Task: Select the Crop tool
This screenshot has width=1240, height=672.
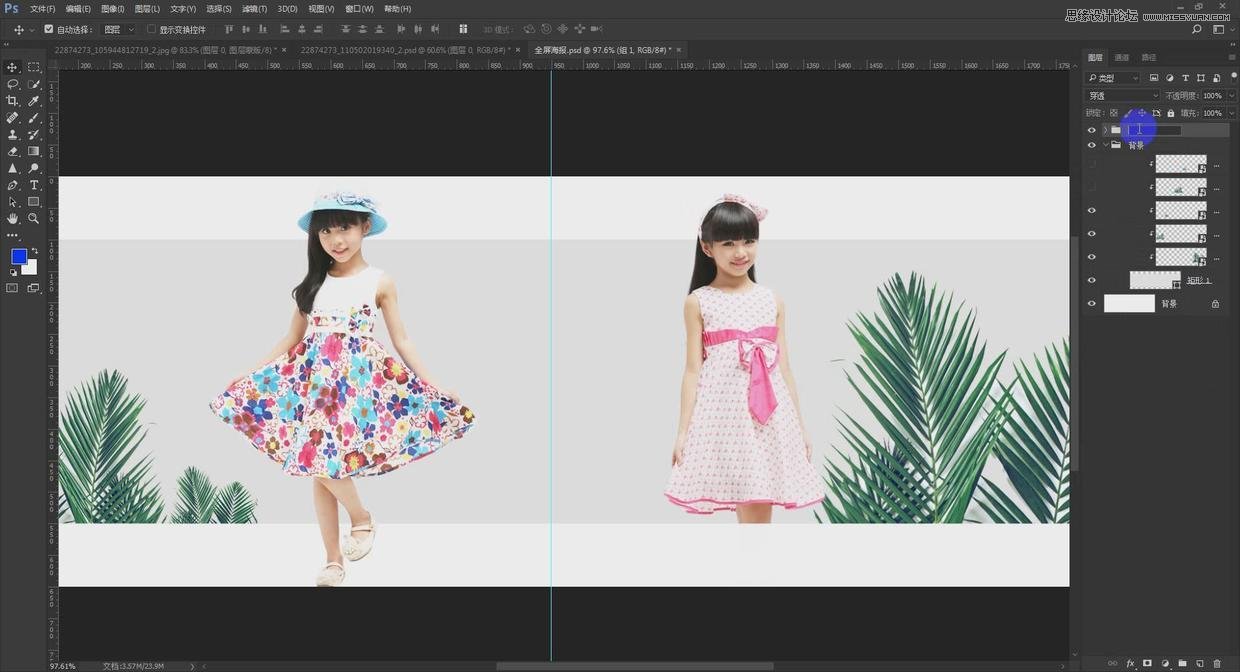Action: coord(12,101)
